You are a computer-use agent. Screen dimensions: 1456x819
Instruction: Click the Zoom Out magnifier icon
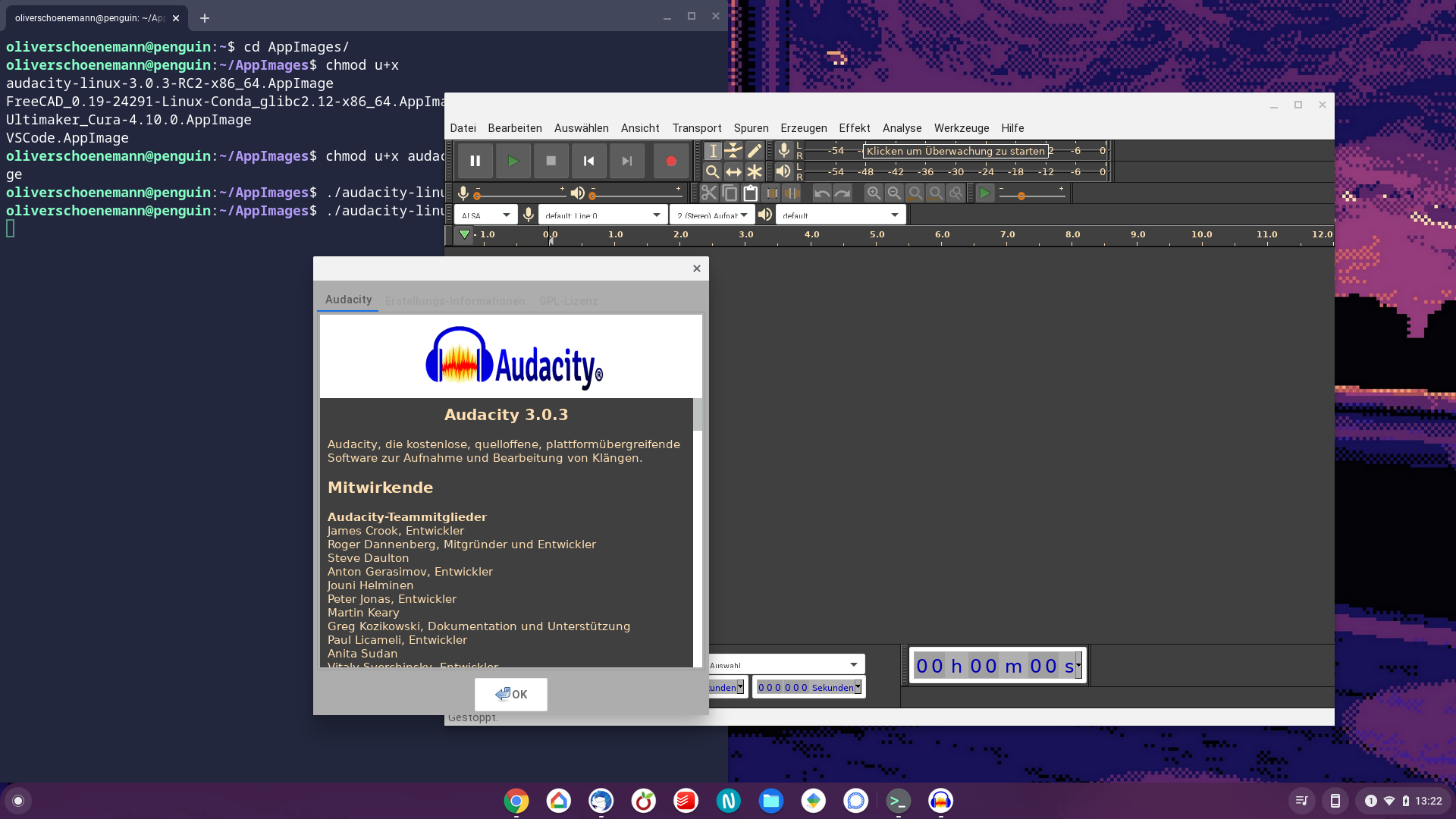click(x=894, y=193)
